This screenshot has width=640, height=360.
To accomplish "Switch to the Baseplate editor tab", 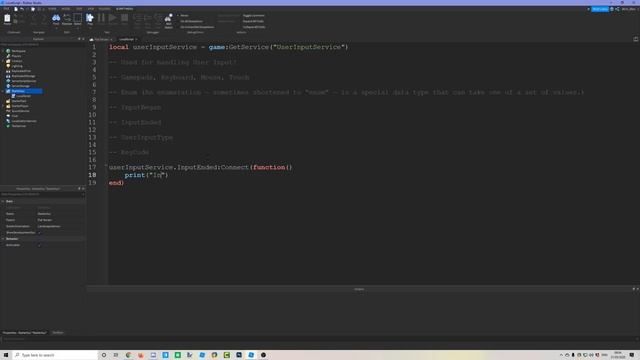I will 100,39.
